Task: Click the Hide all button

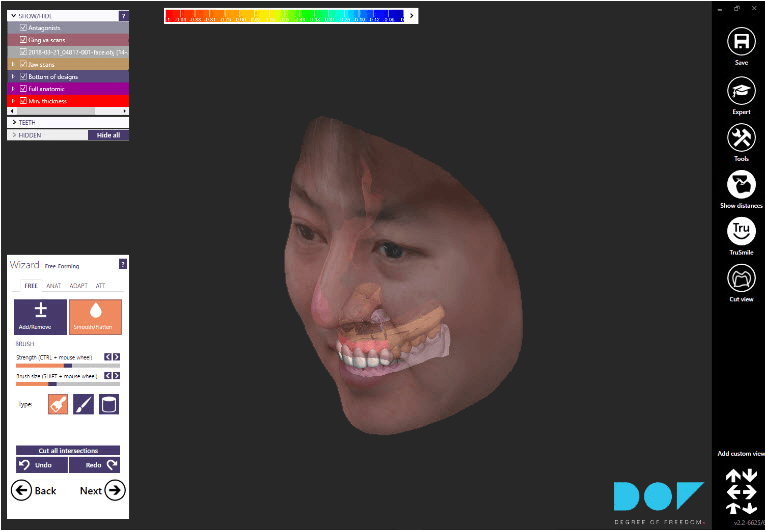Action: tap(108, 135)
